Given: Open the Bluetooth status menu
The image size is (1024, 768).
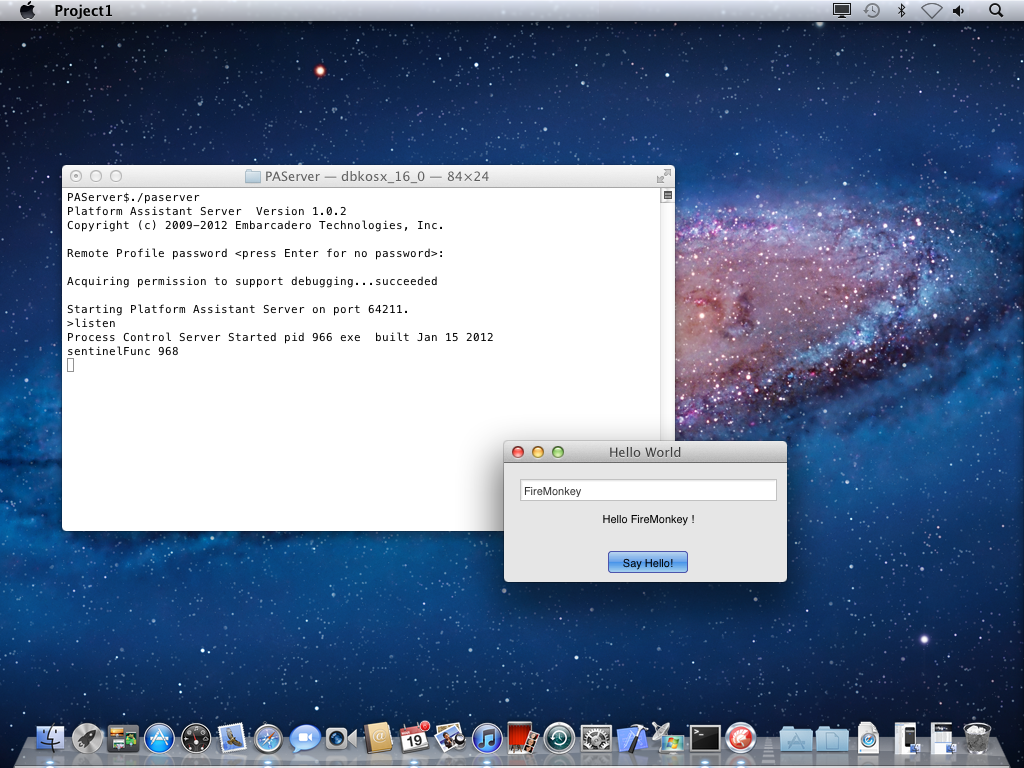Looking at the screenshot, I should [x=901, y=10].
